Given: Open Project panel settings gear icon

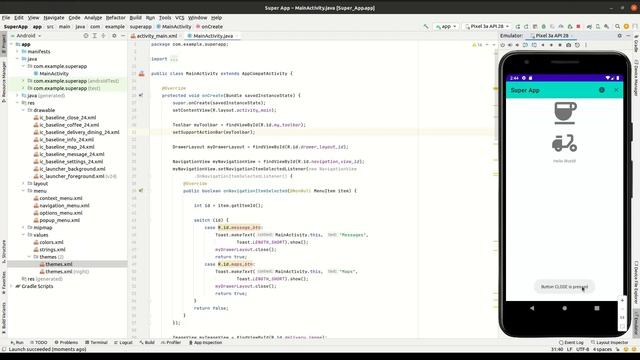Looking at the screenshot, I should pyautogui.click(x=114, y=36).
